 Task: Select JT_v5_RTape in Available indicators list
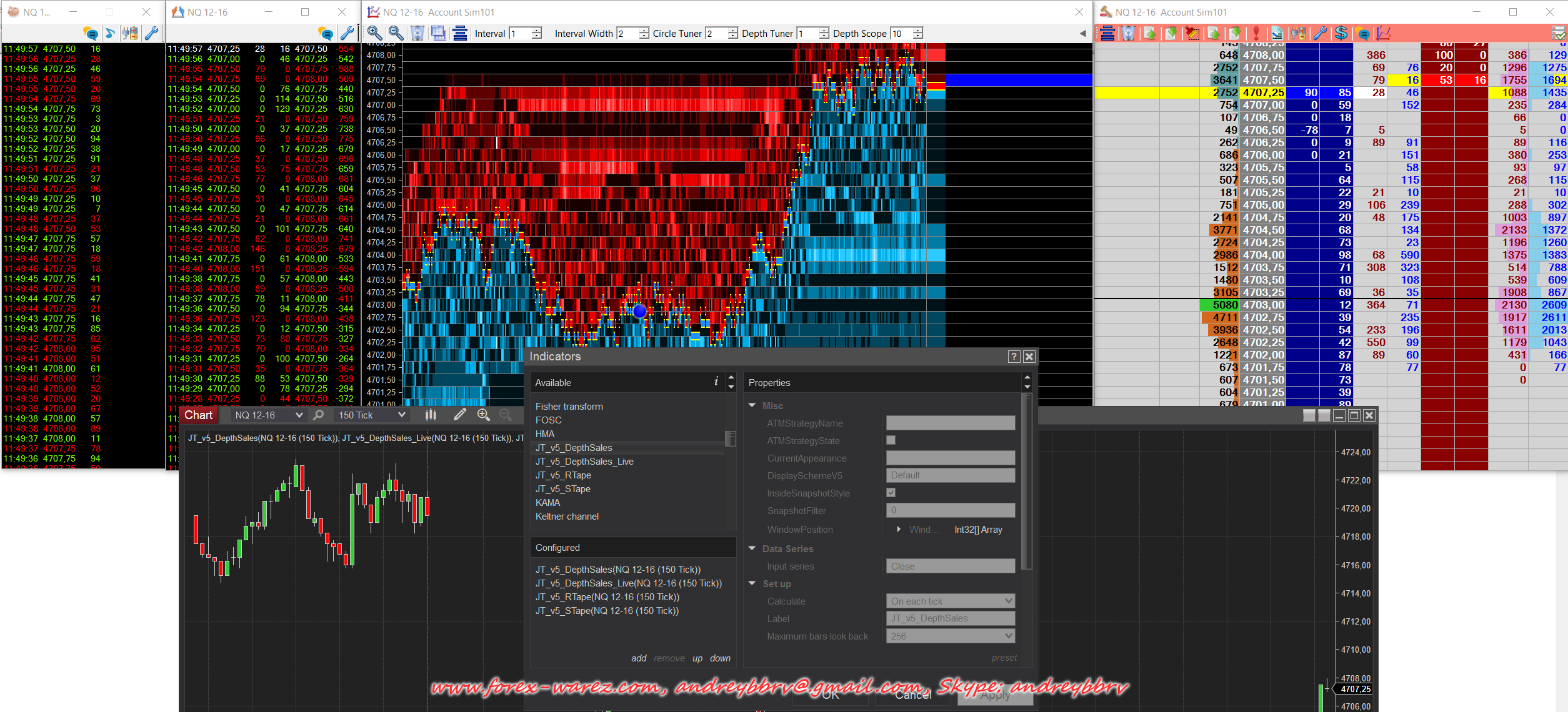click(x=563, y=475)
